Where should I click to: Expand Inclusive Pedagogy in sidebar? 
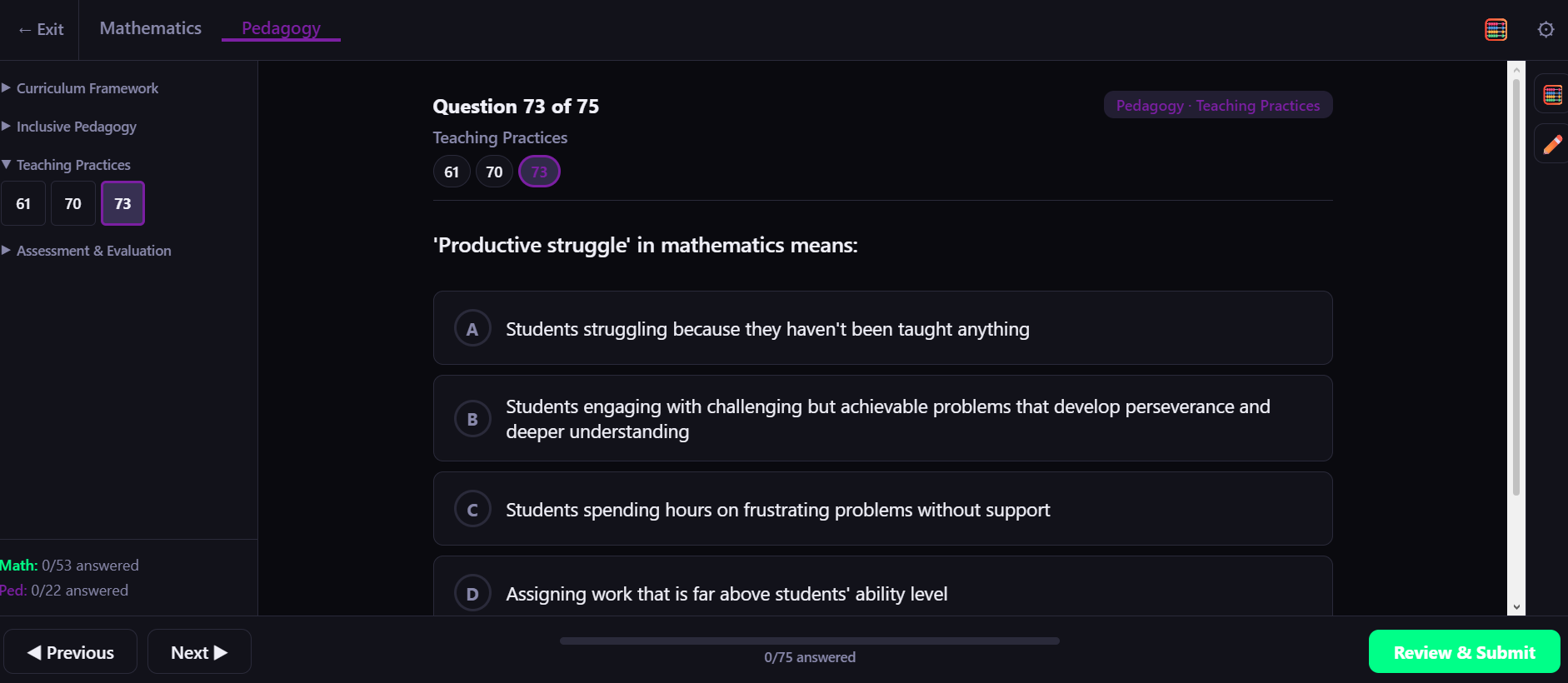click(x=76, y=127)
